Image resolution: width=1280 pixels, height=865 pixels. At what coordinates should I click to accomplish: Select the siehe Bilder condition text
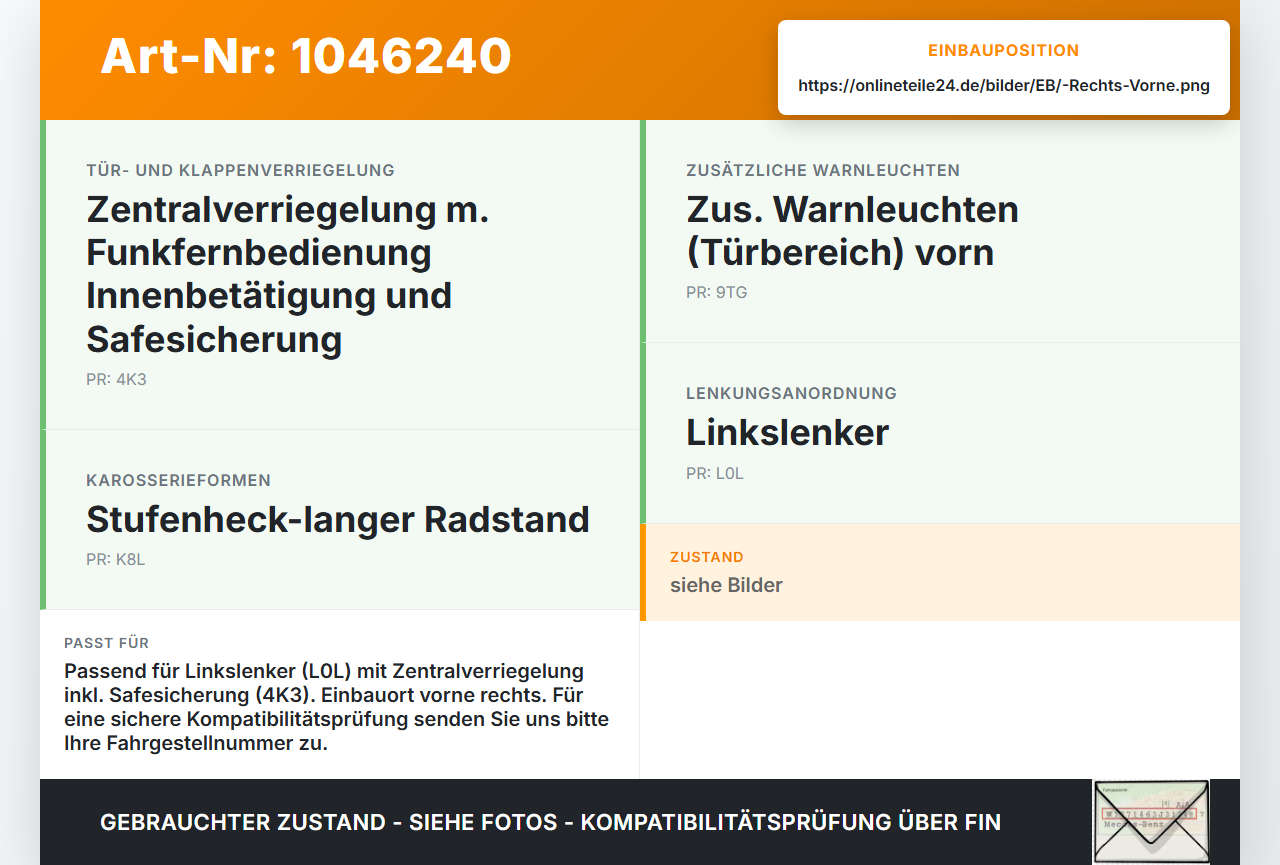coord(726,585)
